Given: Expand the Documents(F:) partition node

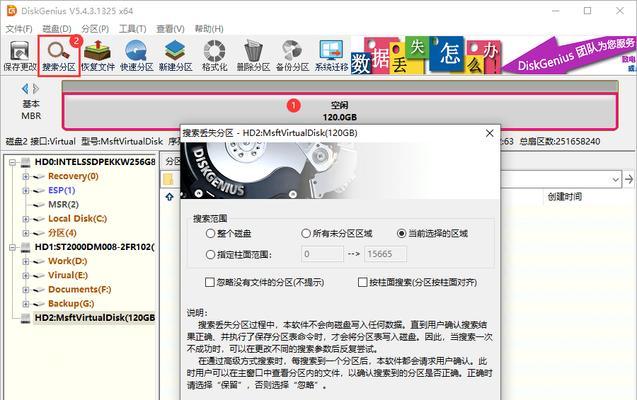Looking at the screenshot, I should coord(26,290).
